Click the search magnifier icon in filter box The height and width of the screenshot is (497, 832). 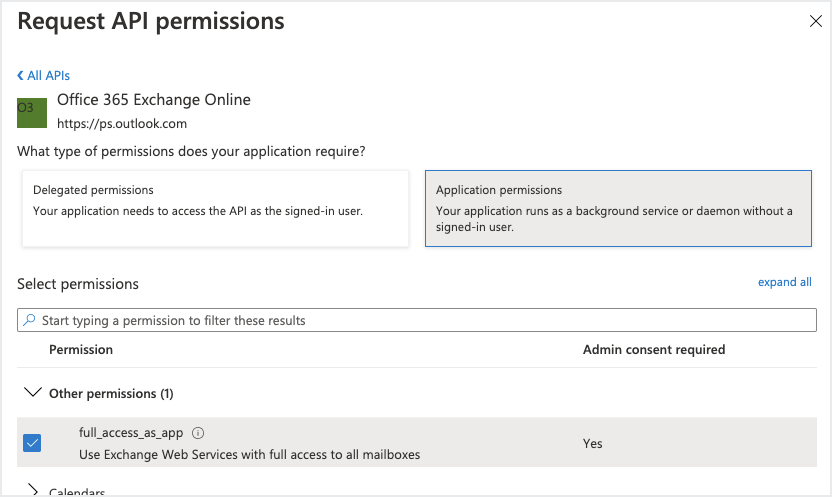coord(29,320)
